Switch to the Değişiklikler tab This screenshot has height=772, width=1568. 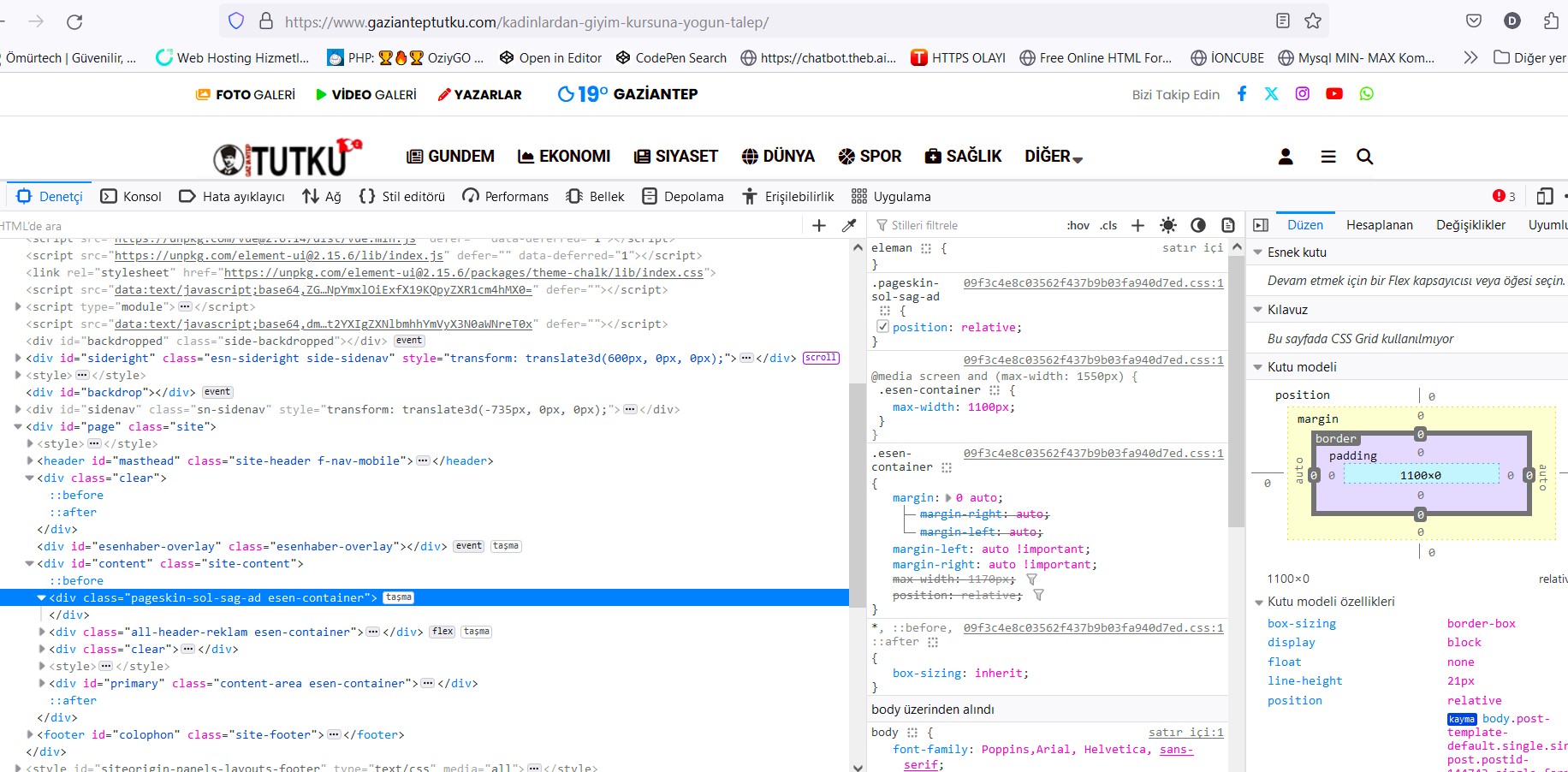coord(1470,225)
